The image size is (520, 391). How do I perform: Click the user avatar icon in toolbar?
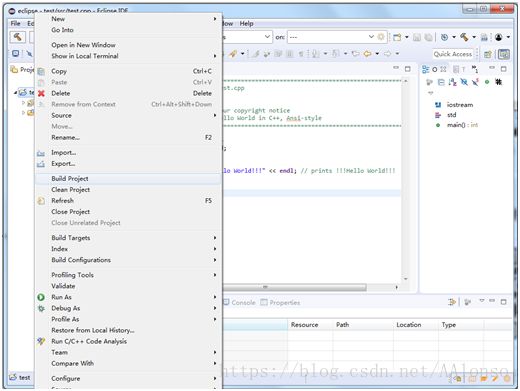coord(498,37)
